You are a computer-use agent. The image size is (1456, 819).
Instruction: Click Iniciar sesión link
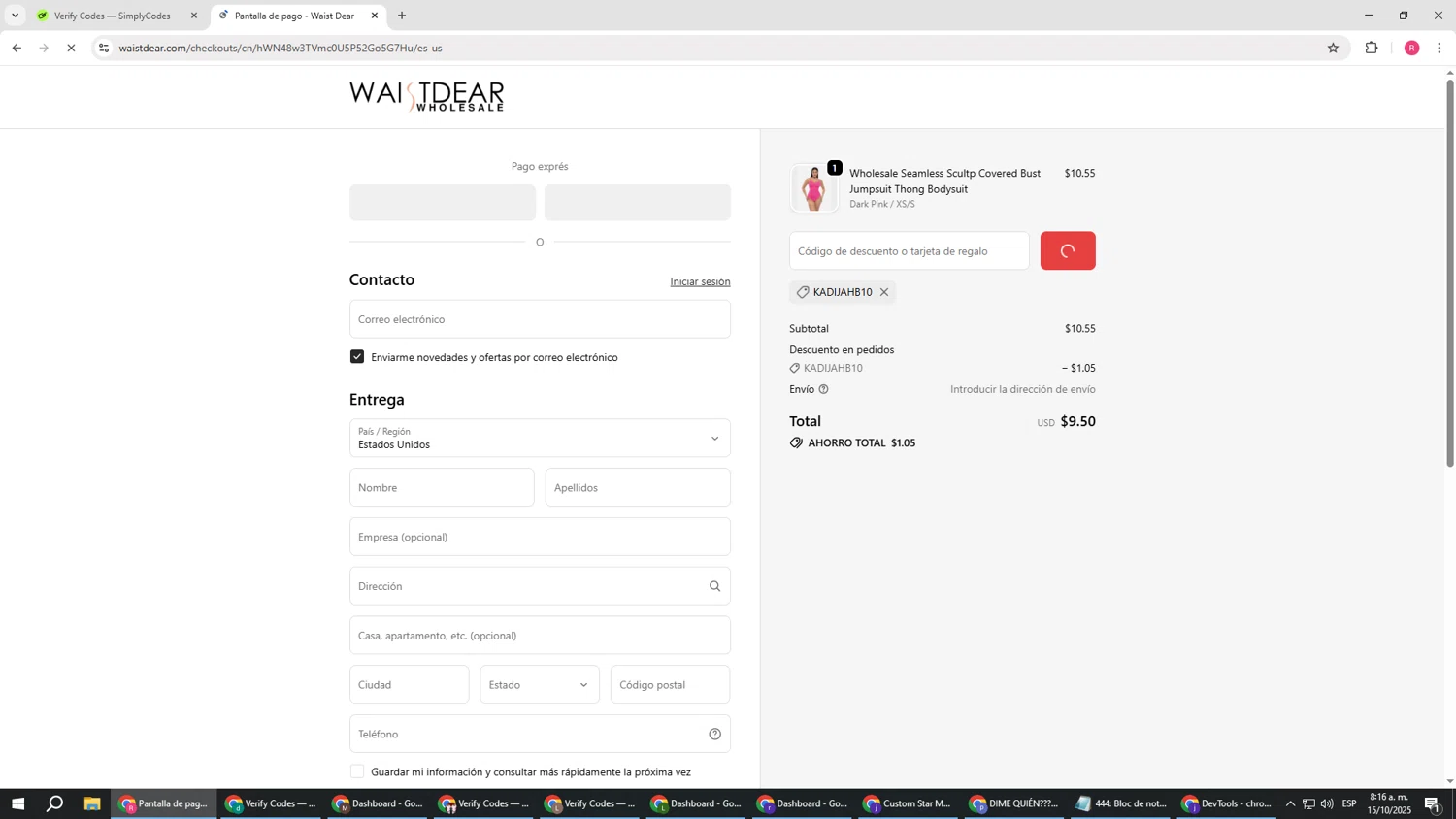[x=700, y=281]
